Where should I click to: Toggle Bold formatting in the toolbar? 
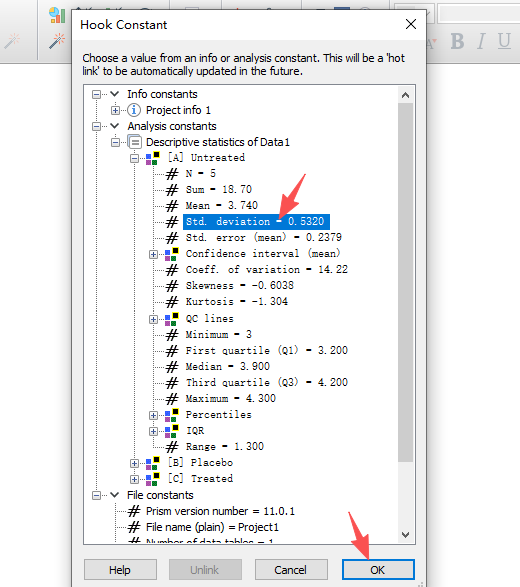[457, 41]
